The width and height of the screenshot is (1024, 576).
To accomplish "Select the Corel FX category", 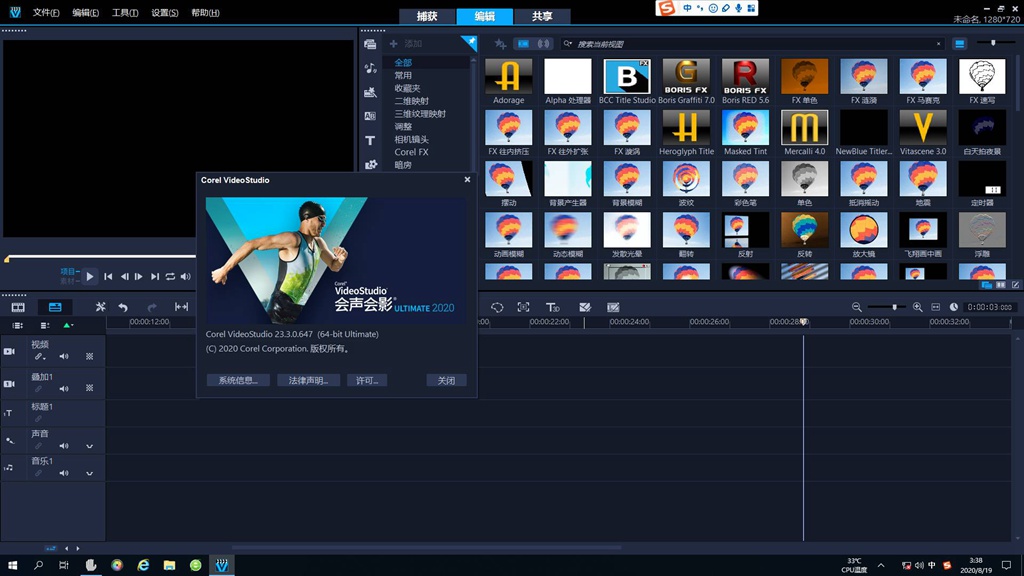I will pyautogui.click(x=411, y=152).
